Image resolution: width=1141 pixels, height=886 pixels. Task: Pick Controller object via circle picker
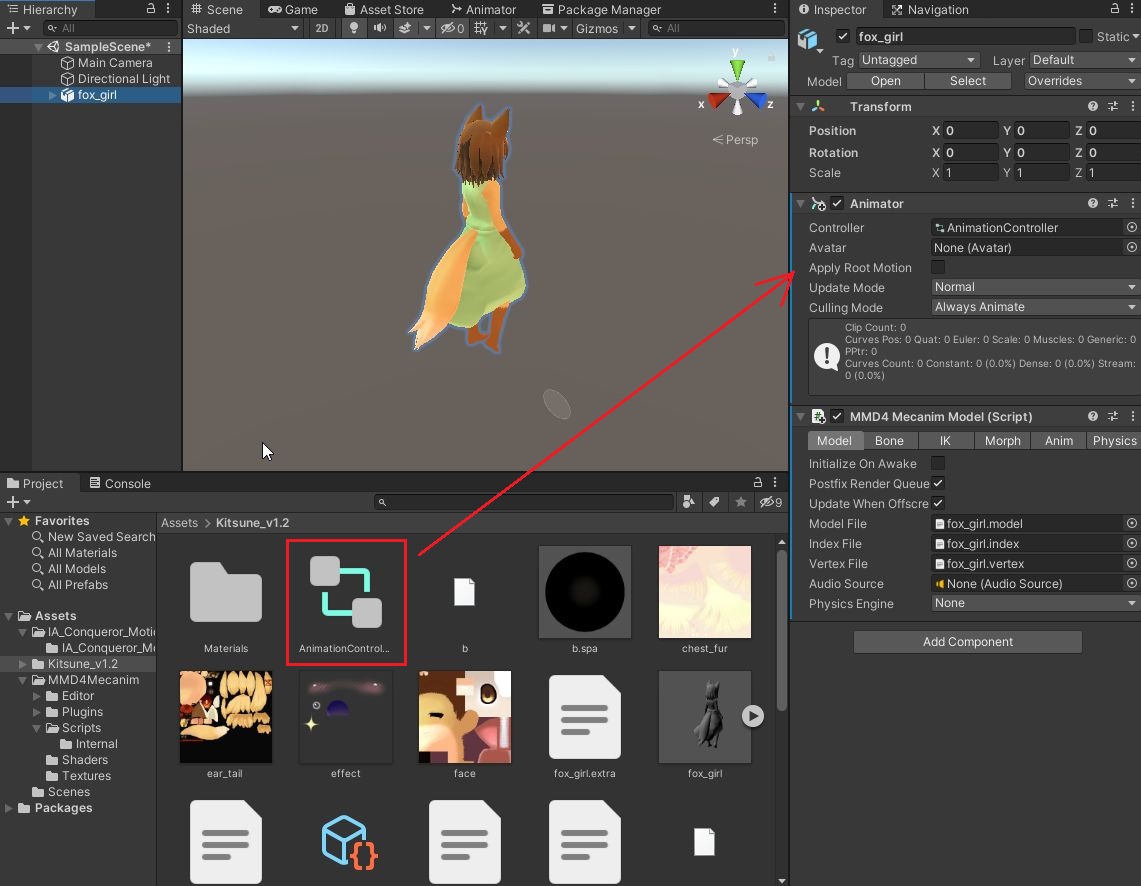click(x=1132, y=227)
